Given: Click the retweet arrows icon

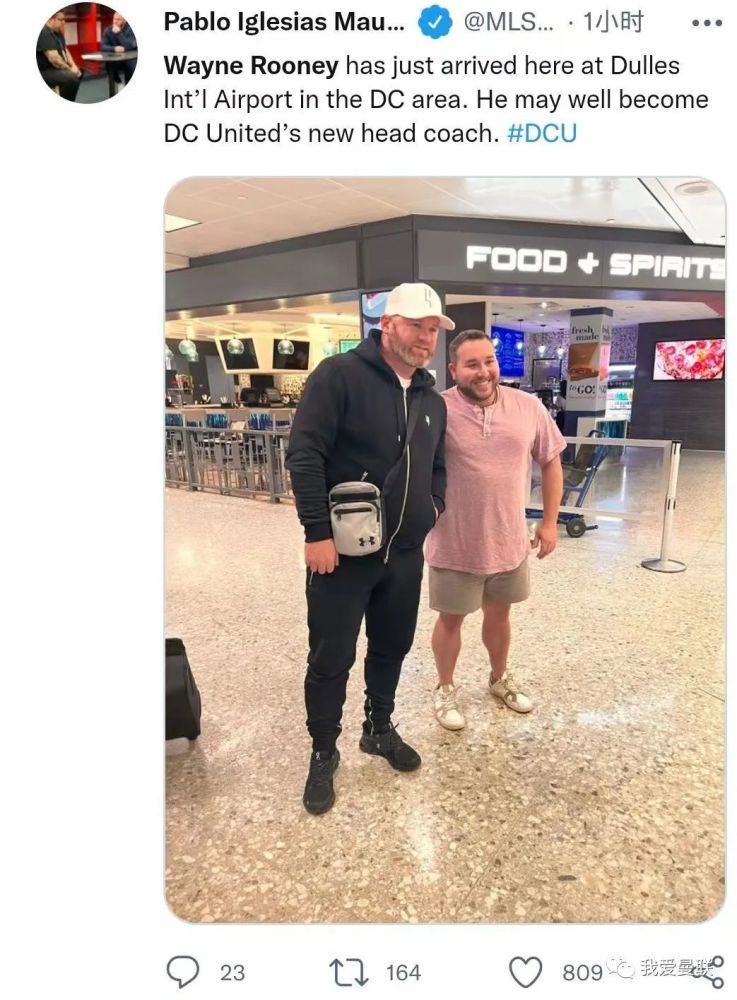Looking at the screenshot, I should click(349, 973).
